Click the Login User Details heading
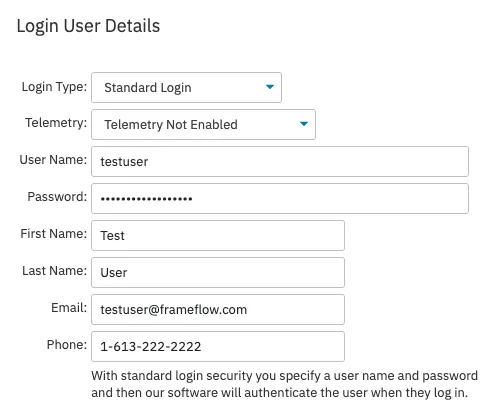The height and width of the screenshot is (414, 494). coord(88,26)
